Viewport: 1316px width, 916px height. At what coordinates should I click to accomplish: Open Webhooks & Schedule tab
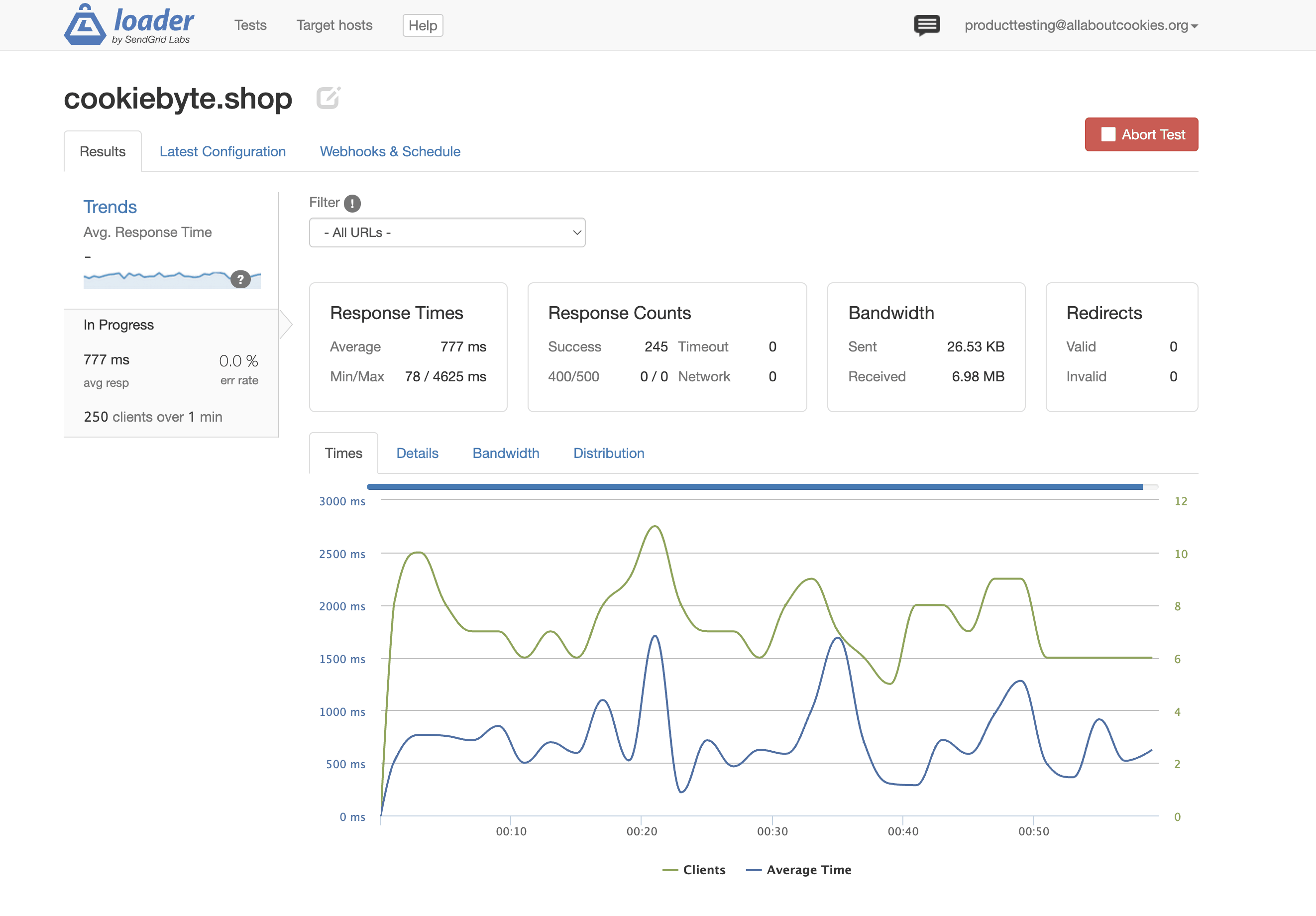click(x=390, y=151)
